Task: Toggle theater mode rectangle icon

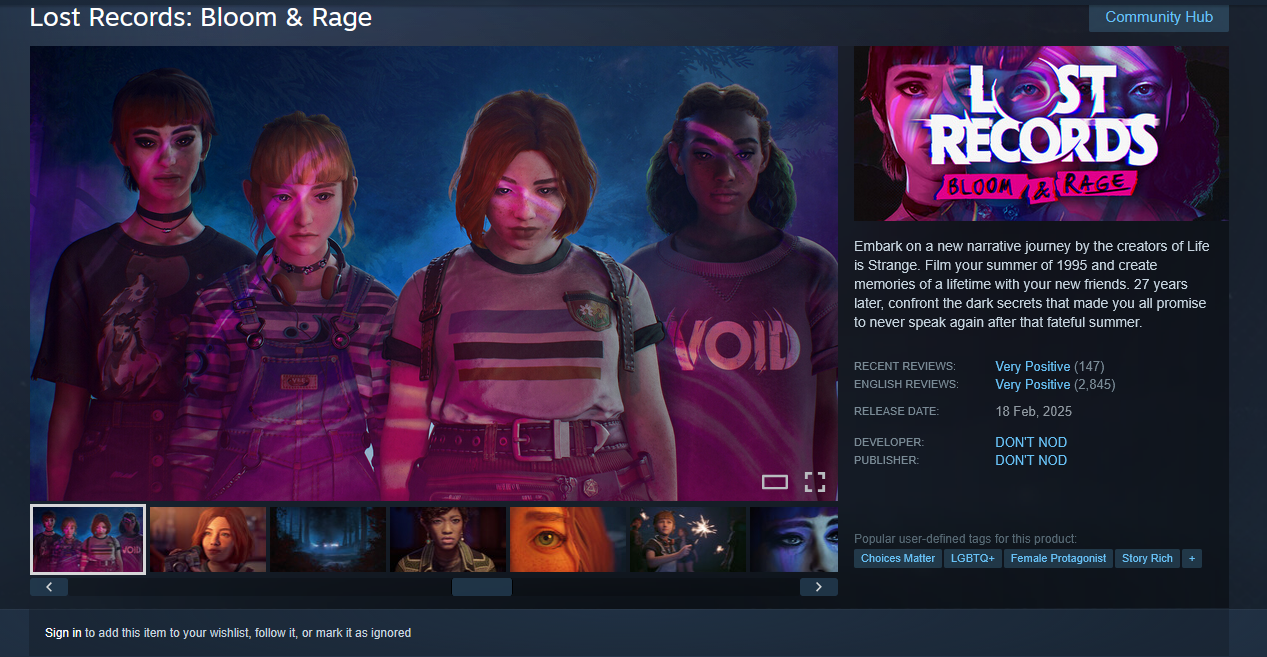Action: coord(775,482)
